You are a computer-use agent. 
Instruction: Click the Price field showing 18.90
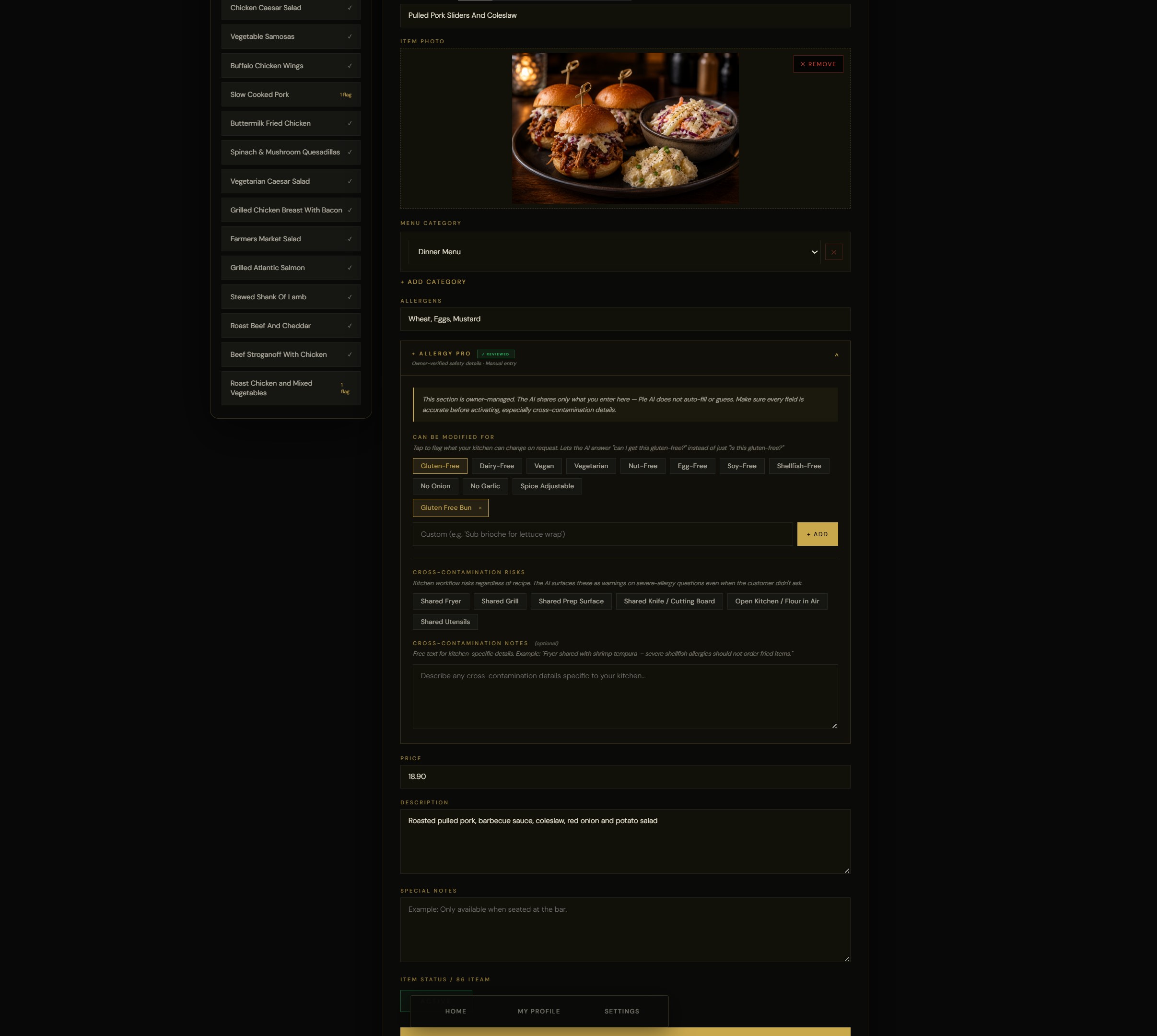pyautogui.click(x=625, y=777)
